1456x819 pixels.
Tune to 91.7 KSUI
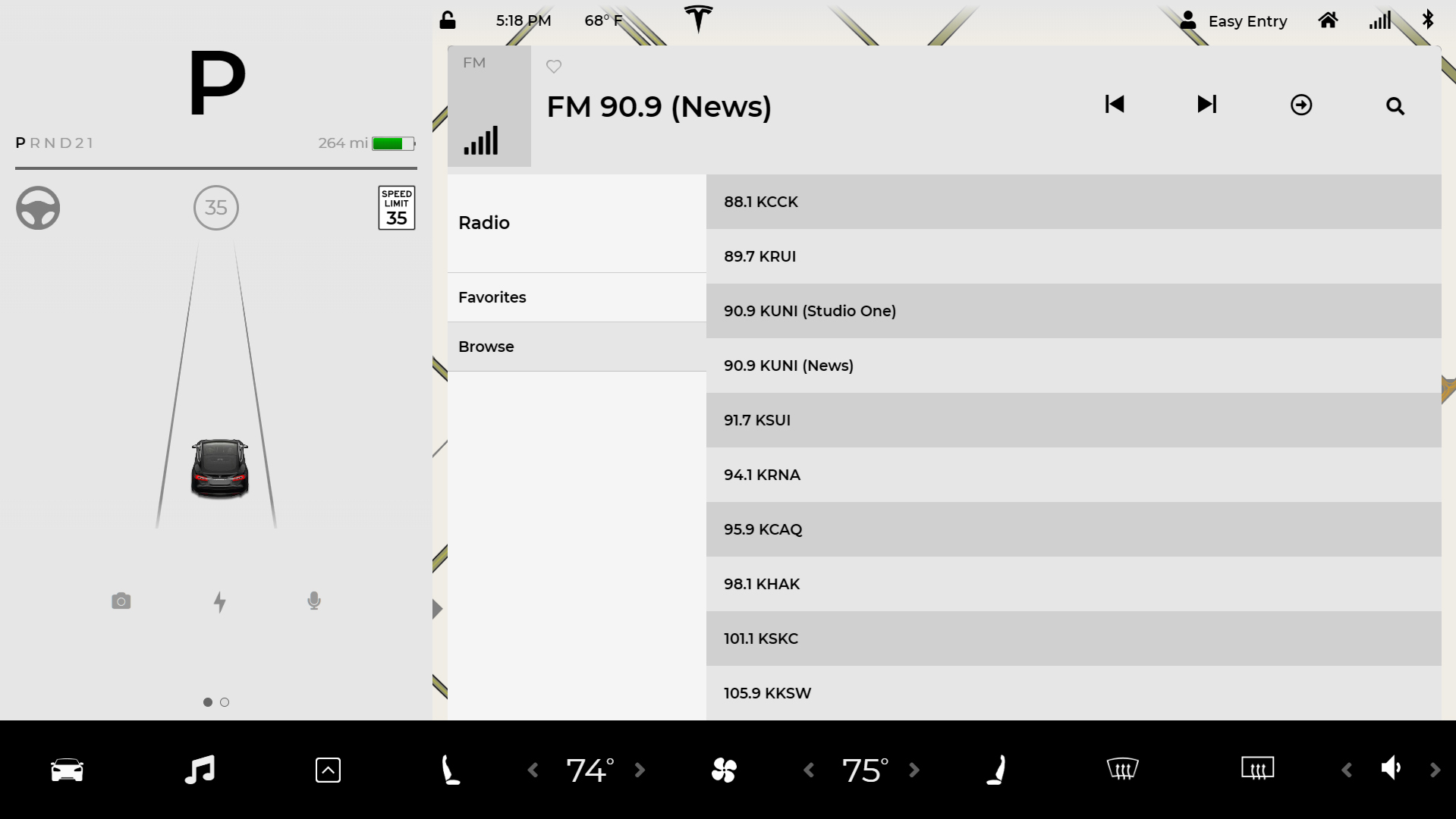1074,420
